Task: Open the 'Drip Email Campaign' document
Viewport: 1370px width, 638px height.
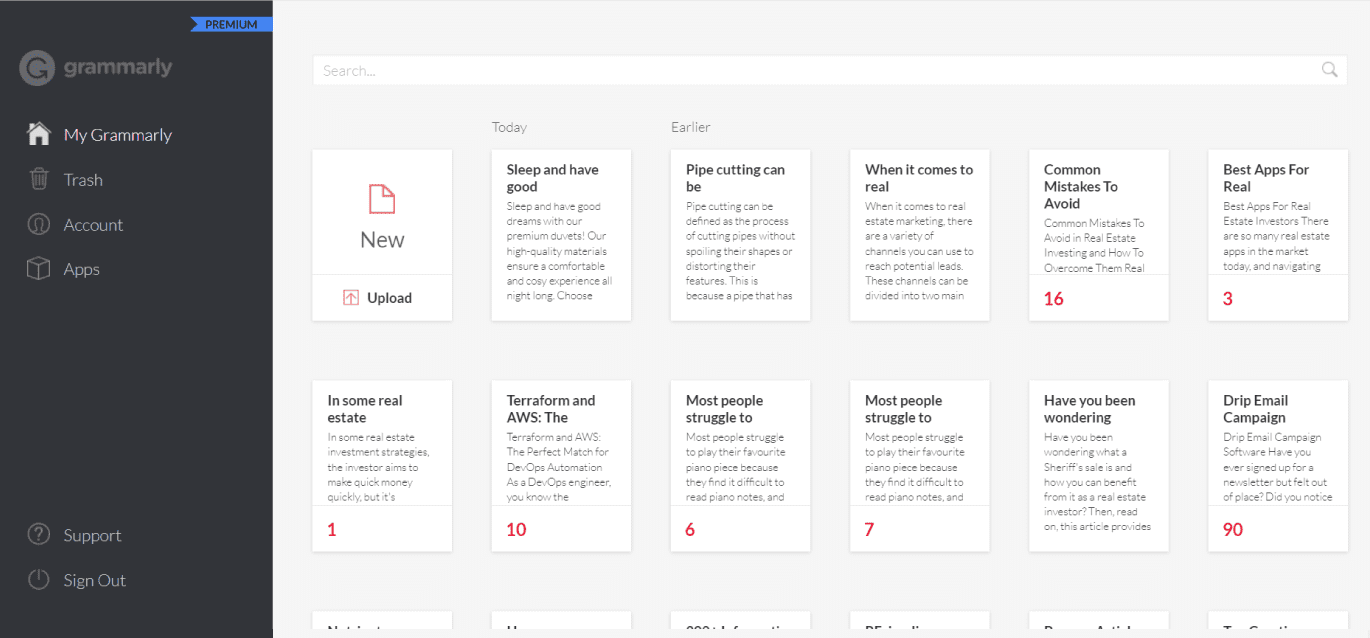Action: [1278, 465]
